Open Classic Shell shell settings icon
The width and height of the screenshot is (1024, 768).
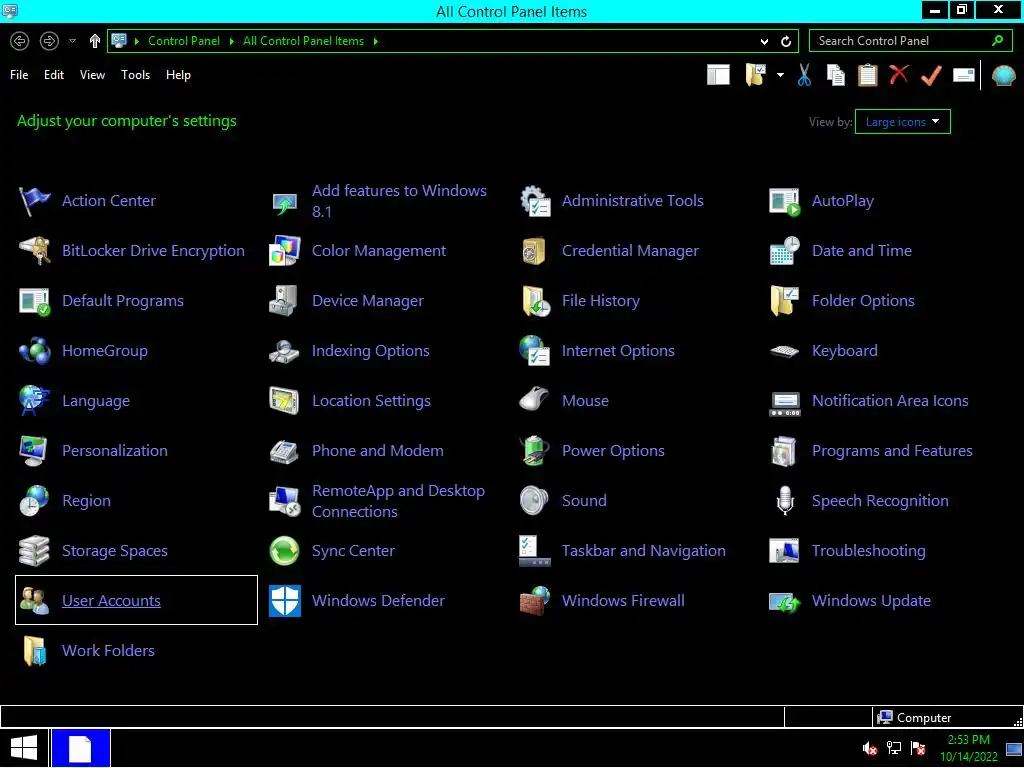coord(1004,75)
